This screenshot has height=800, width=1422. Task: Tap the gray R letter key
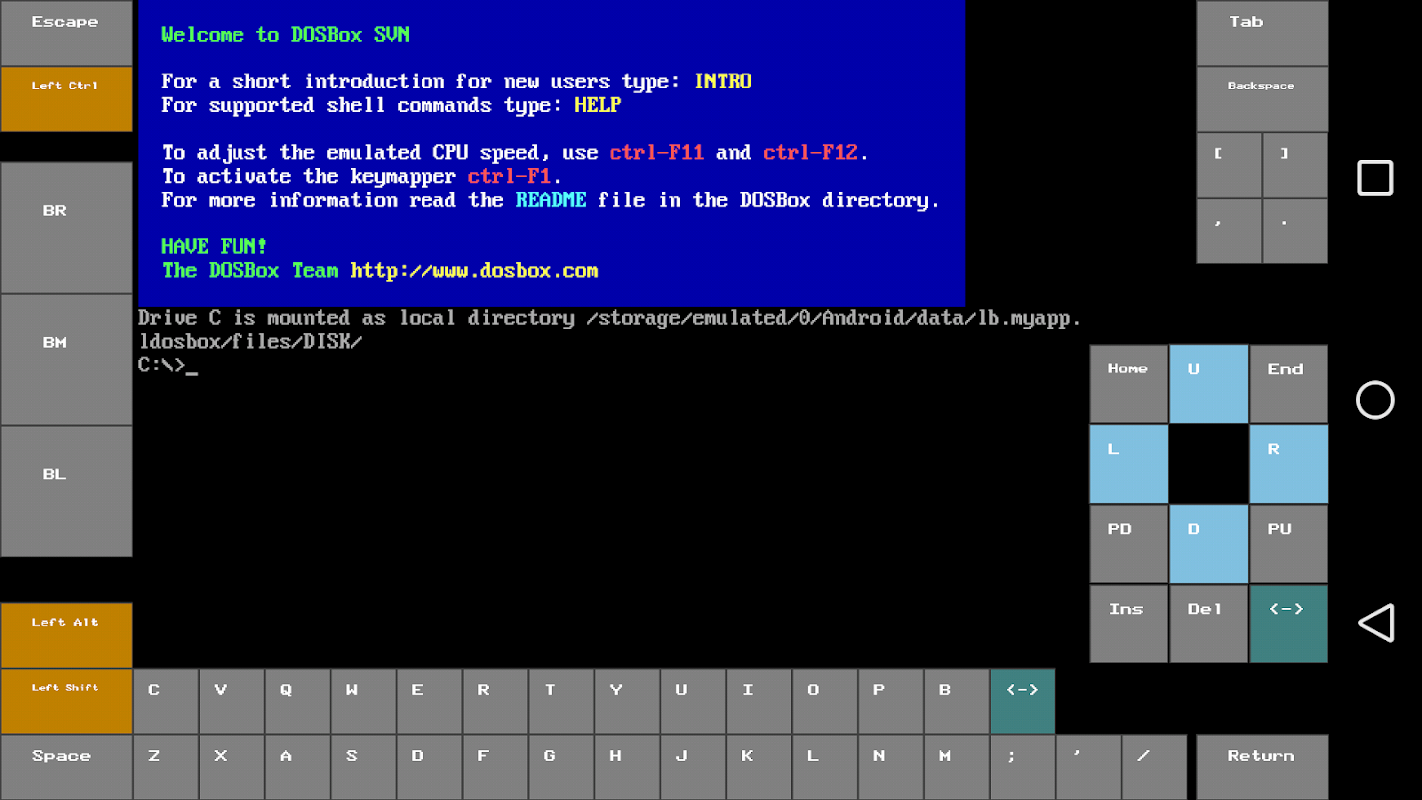click(x=496, y=701)
